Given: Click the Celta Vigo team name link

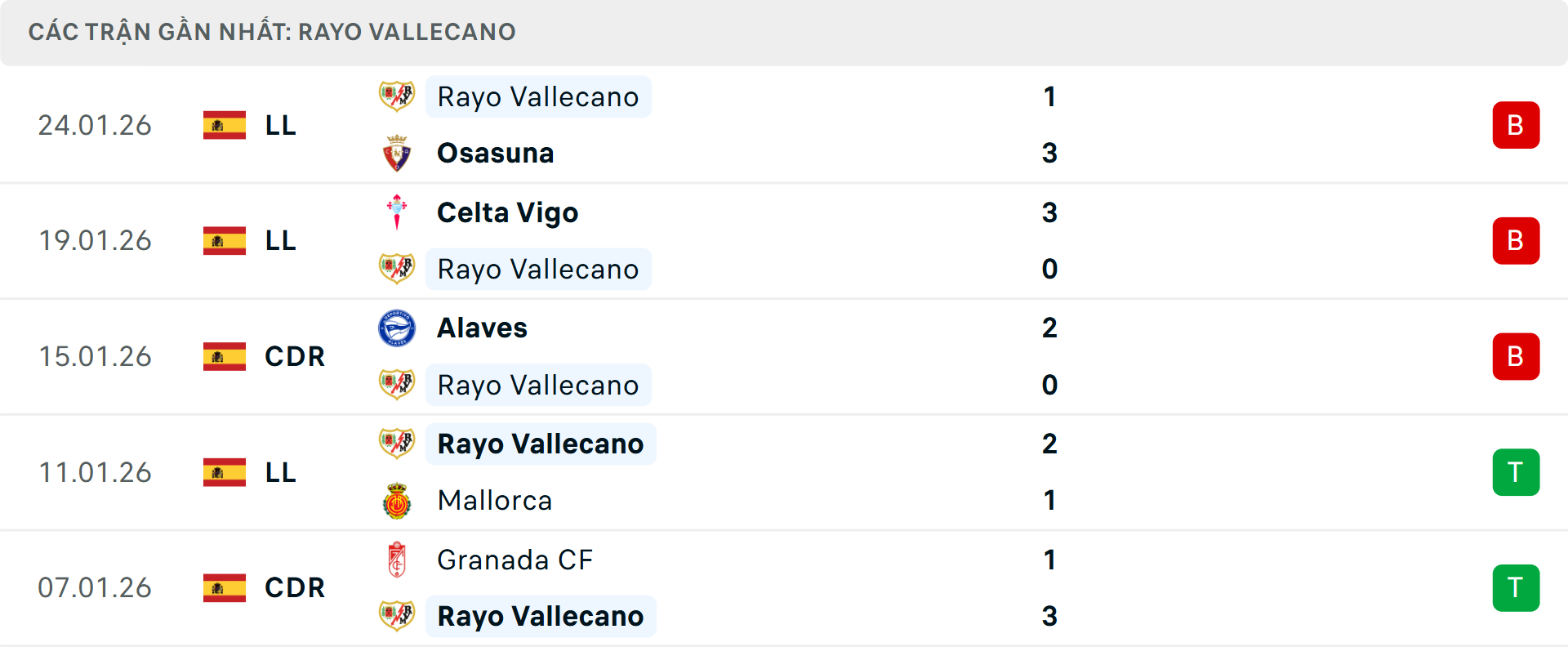Looking at the screenshot, I should (507, 212).
